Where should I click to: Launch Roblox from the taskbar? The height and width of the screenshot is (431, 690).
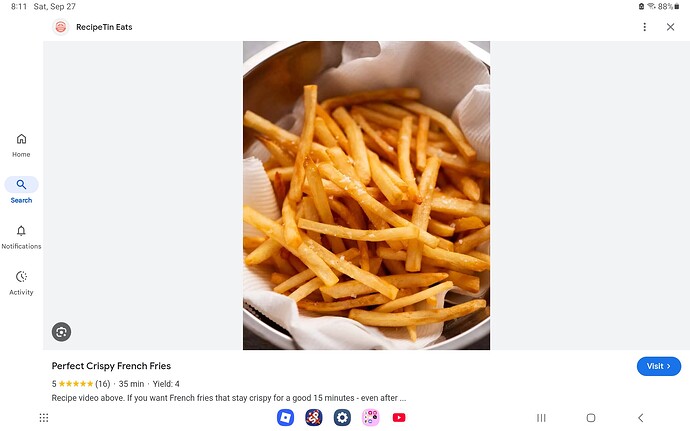coord(285,417)
